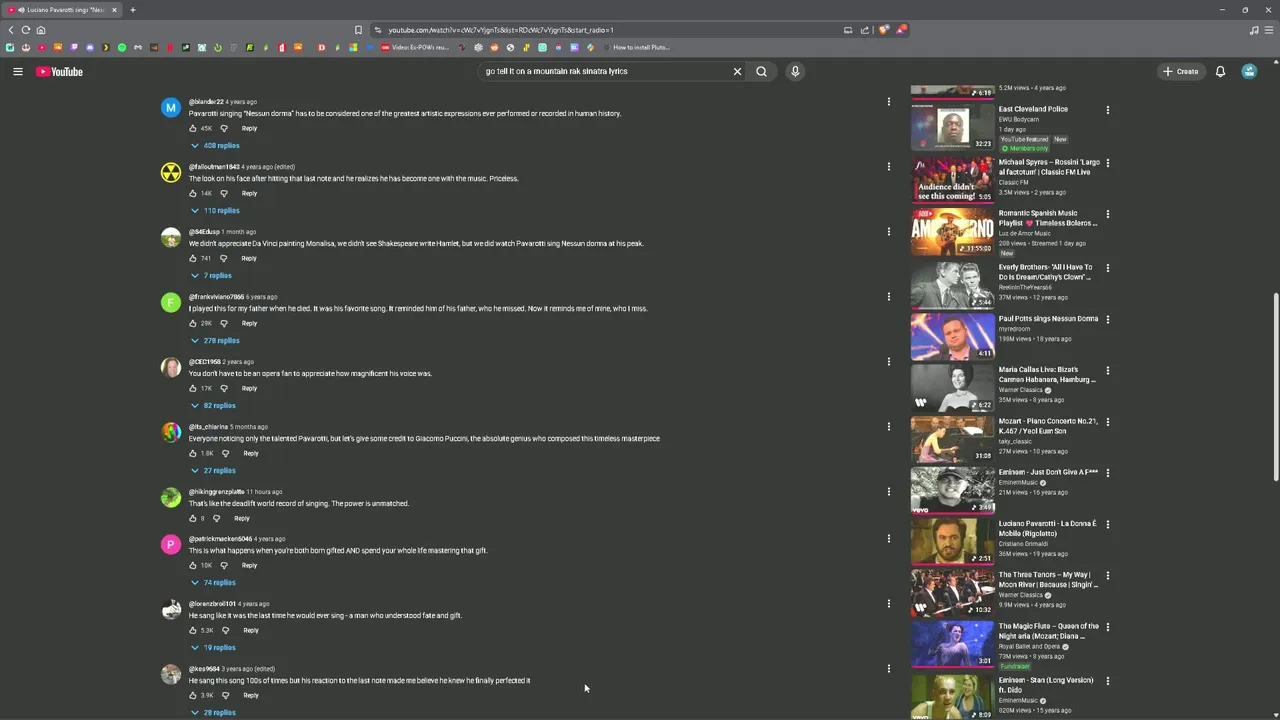Go to the YouTube home logo
1280x720 pixels.
click(x=59, y=71)
